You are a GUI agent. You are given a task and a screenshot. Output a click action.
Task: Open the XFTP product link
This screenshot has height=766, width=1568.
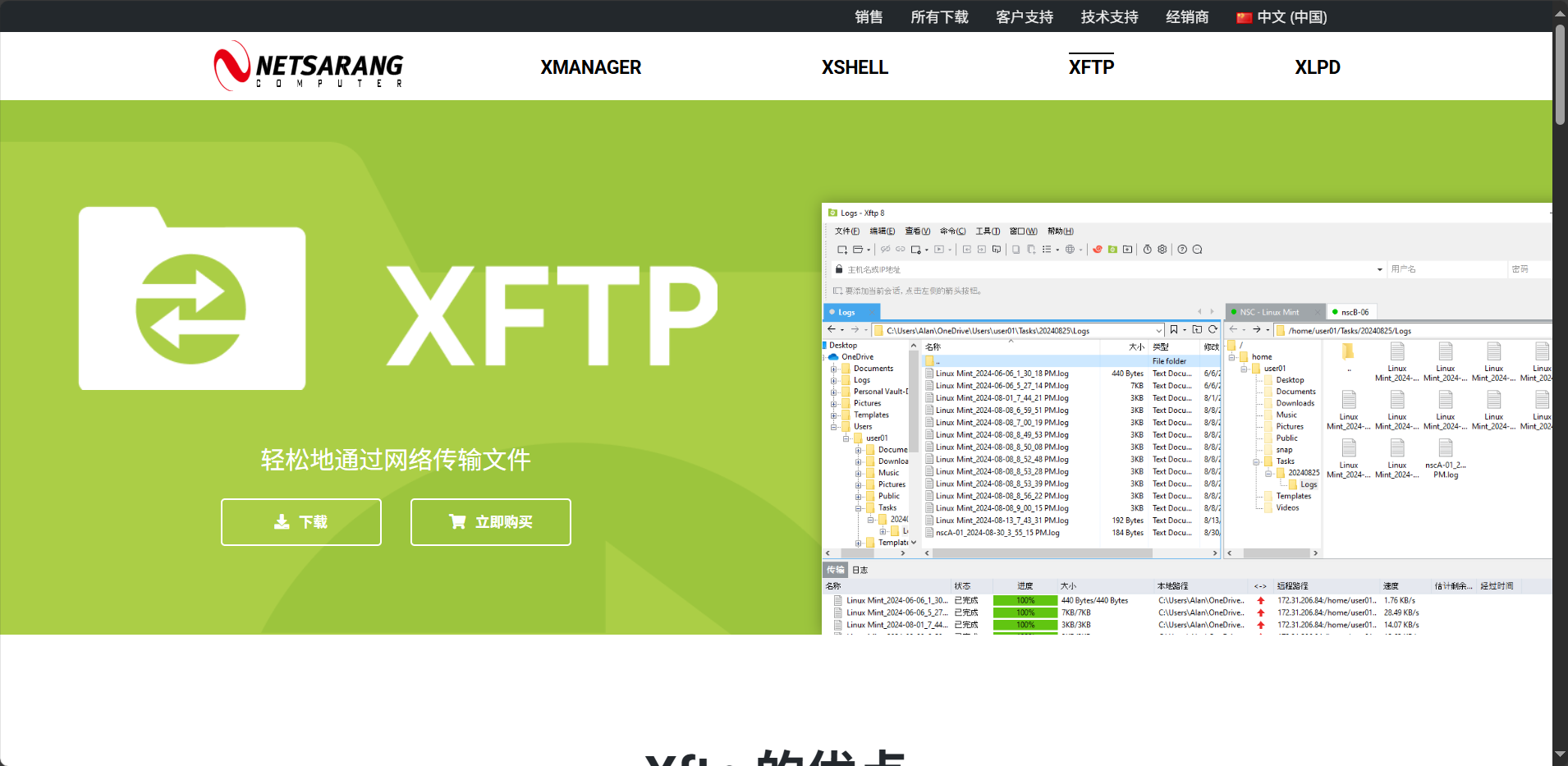point(1092,67)
